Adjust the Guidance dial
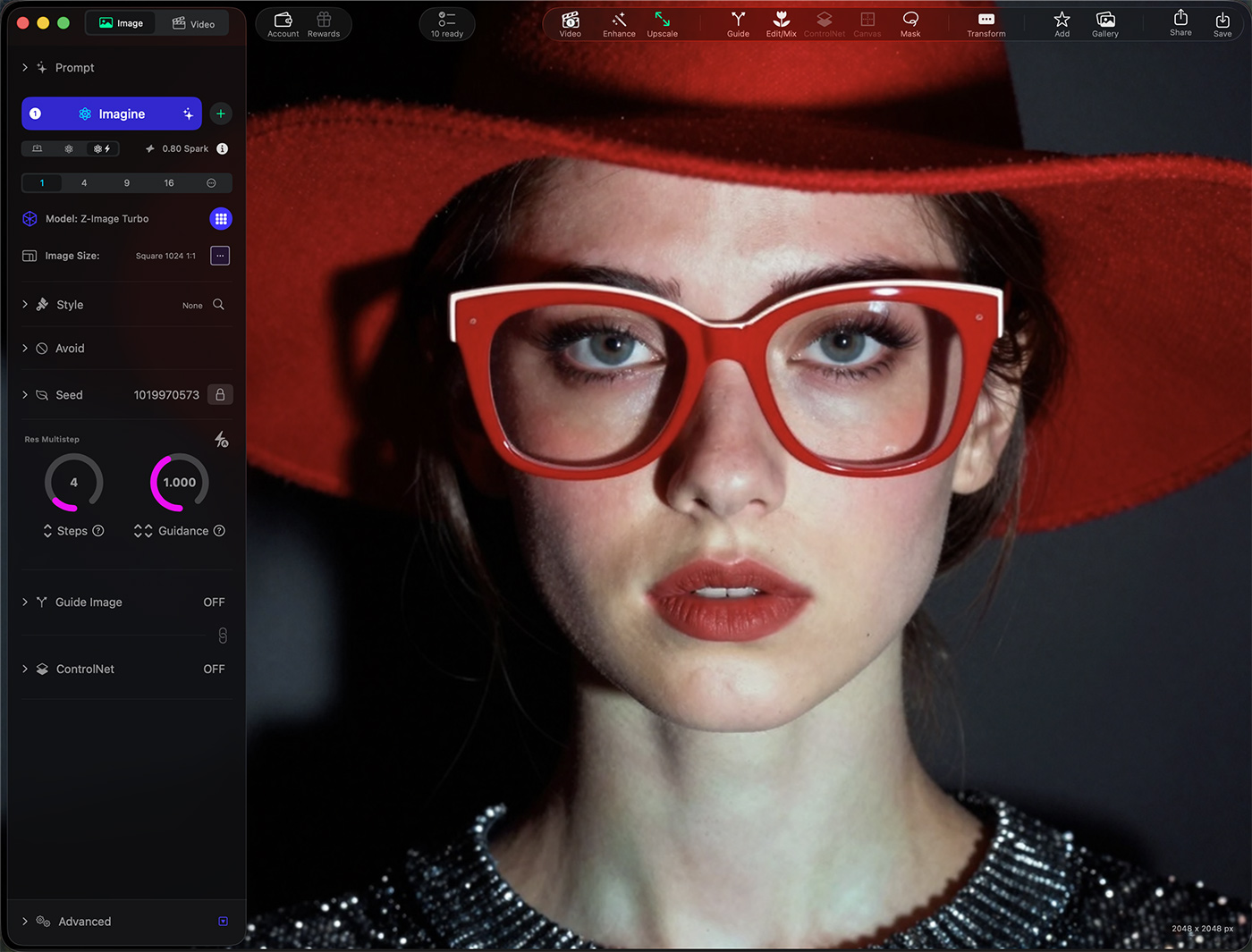1252x952 pixels. 180,483
